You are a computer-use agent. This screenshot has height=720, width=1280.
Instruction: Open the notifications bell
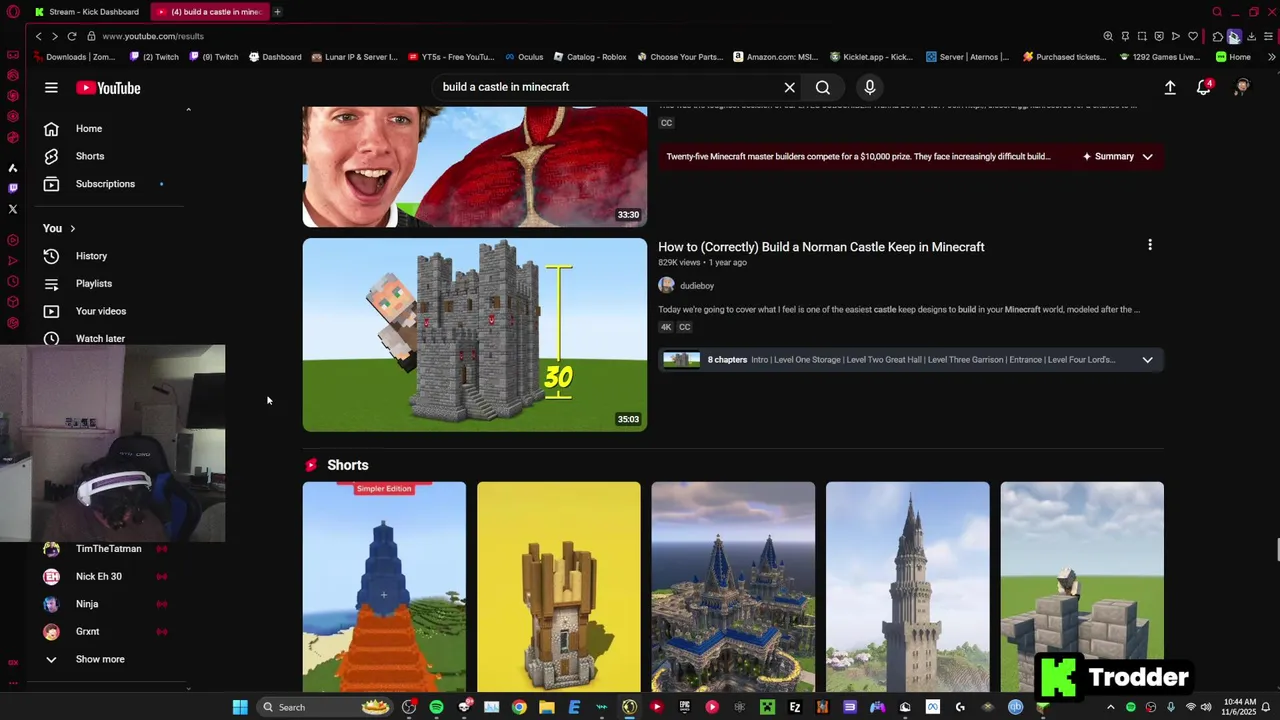1204,88
